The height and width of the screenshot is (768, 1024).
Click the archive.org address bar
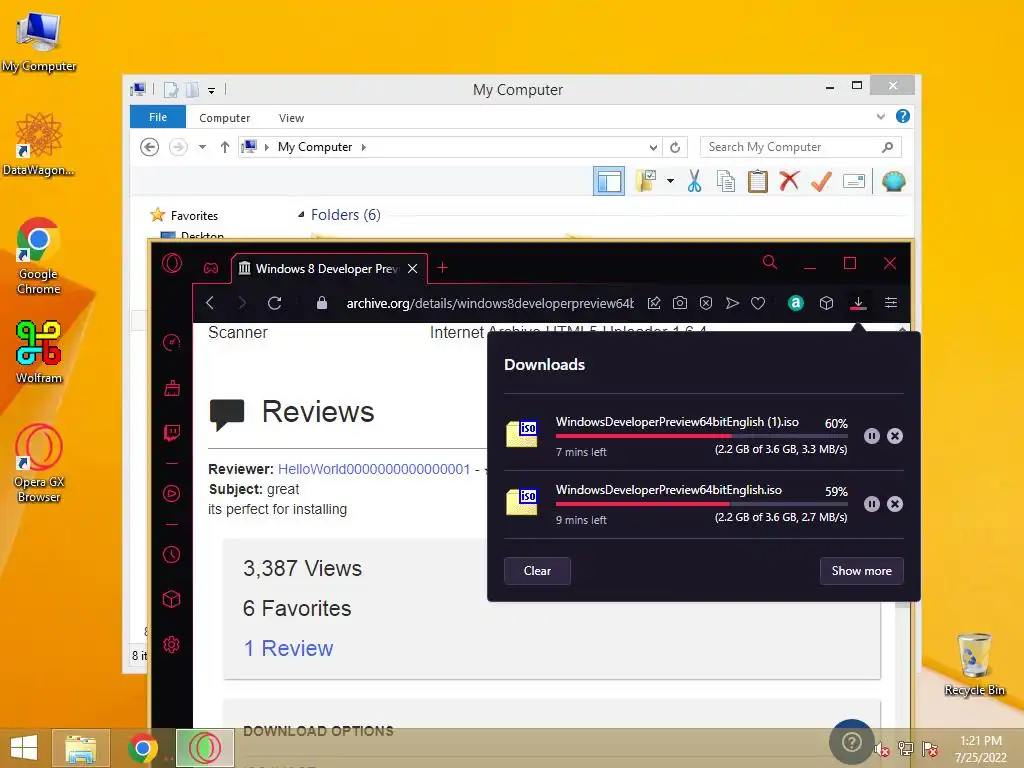490,303
